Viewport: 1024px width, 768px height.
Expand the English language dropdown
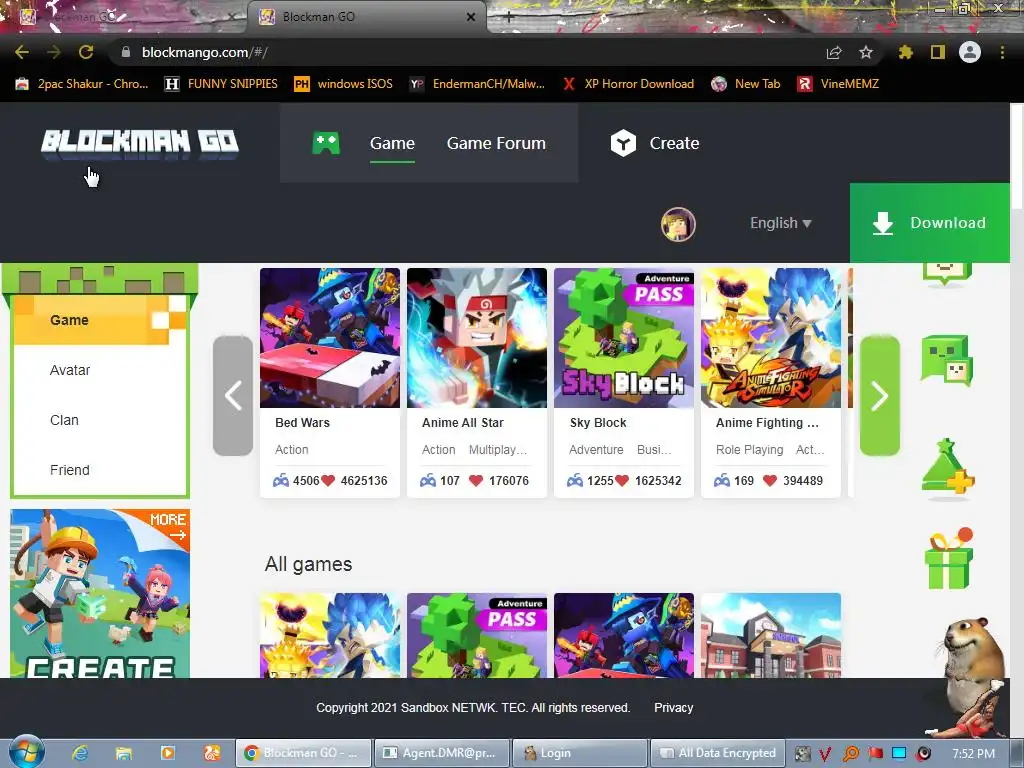click(780, 223)
